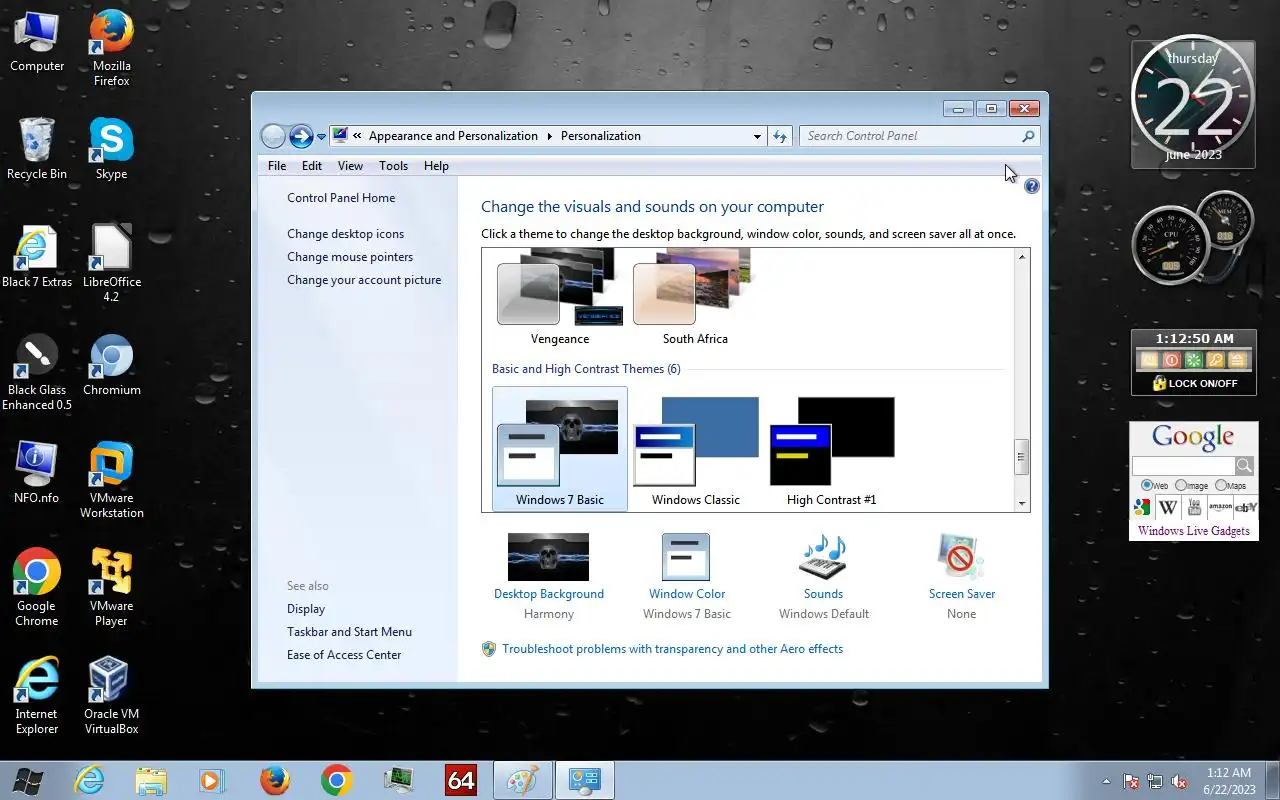Image resolution: width=1280 pixels, height=800 pixels.
Task: Select the Web radio button
Action: click(1146, 485)
